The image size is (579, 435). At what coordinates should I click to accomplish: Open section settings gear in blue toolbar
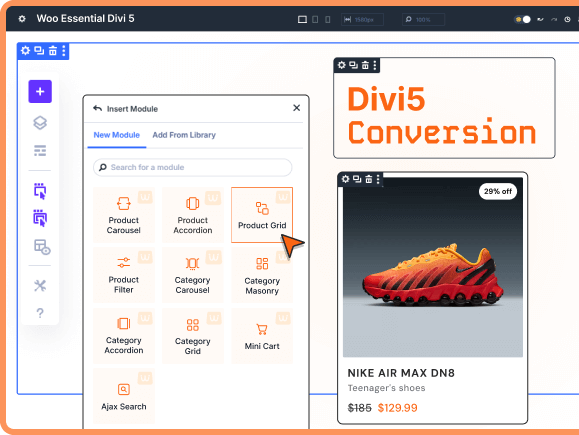pyautogui.click(x=25, y=50)
